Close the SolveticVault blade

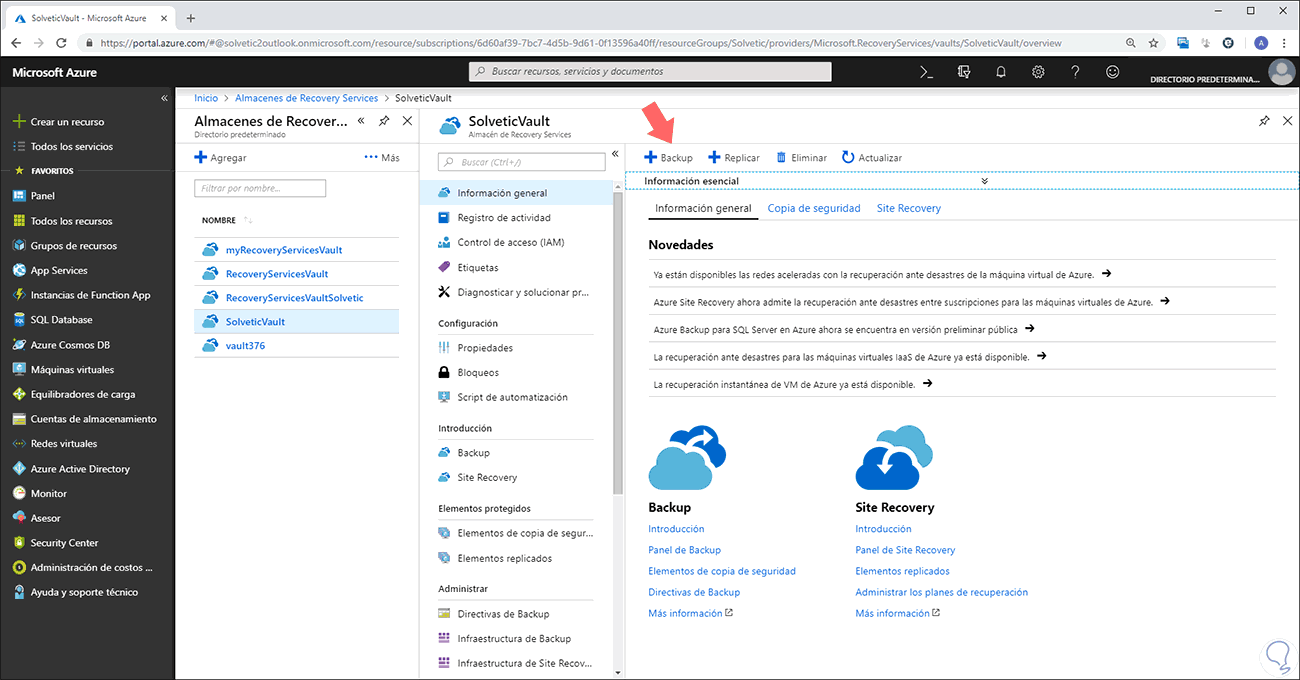pyautogui.click(x=1287, y=121)
